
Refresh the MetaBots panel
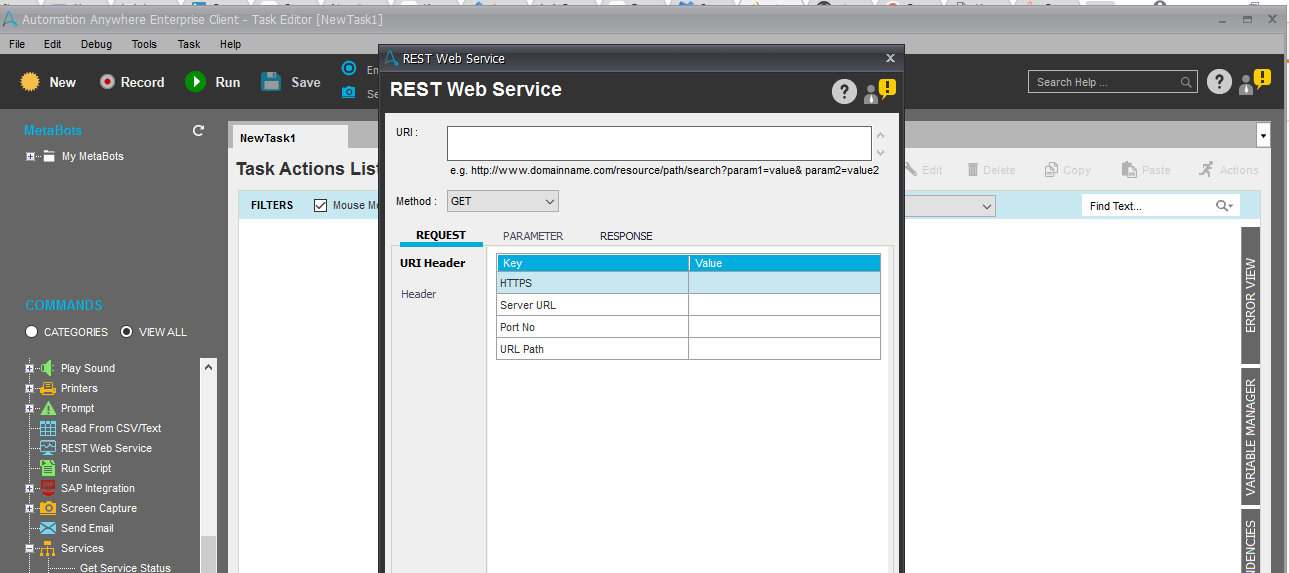198,131
